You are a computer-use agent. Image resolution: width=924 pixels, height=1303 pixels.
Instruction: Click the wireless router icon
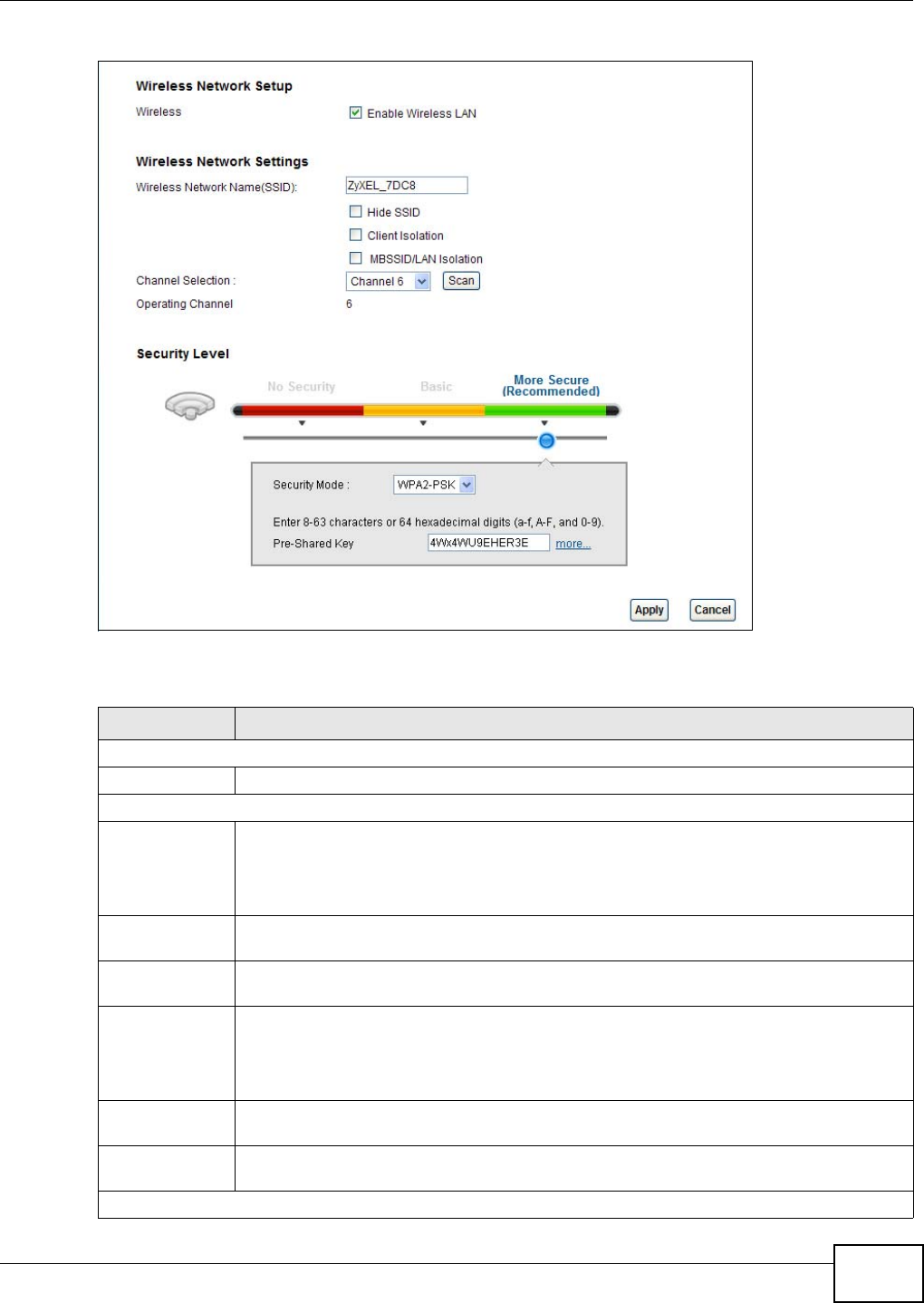[190, 406]
